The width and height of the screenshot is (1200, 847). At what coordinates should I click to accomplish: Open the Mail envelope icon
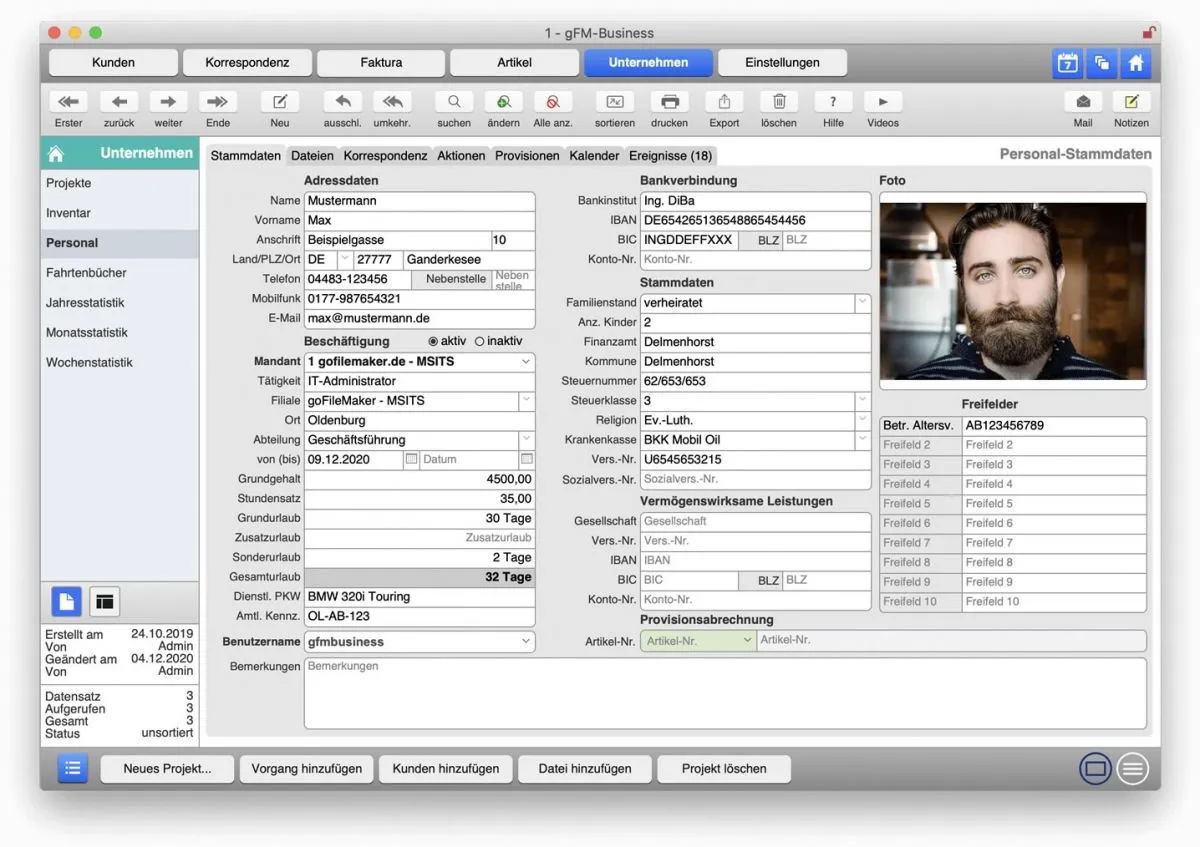point(1083,102)
